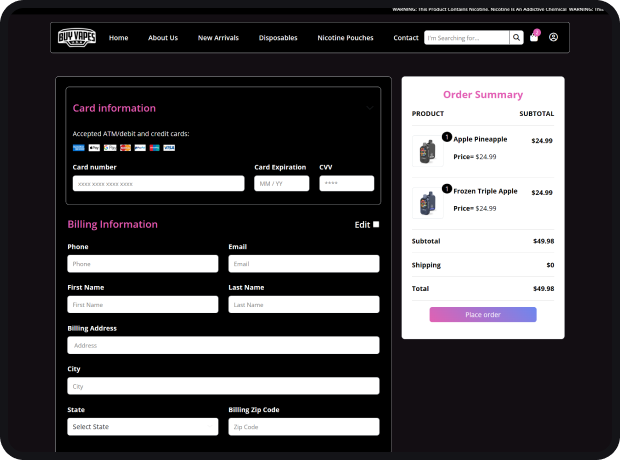The image size is (620, 460).
Task: Click the UnionPay card icon
Action: tap(155, 148)
